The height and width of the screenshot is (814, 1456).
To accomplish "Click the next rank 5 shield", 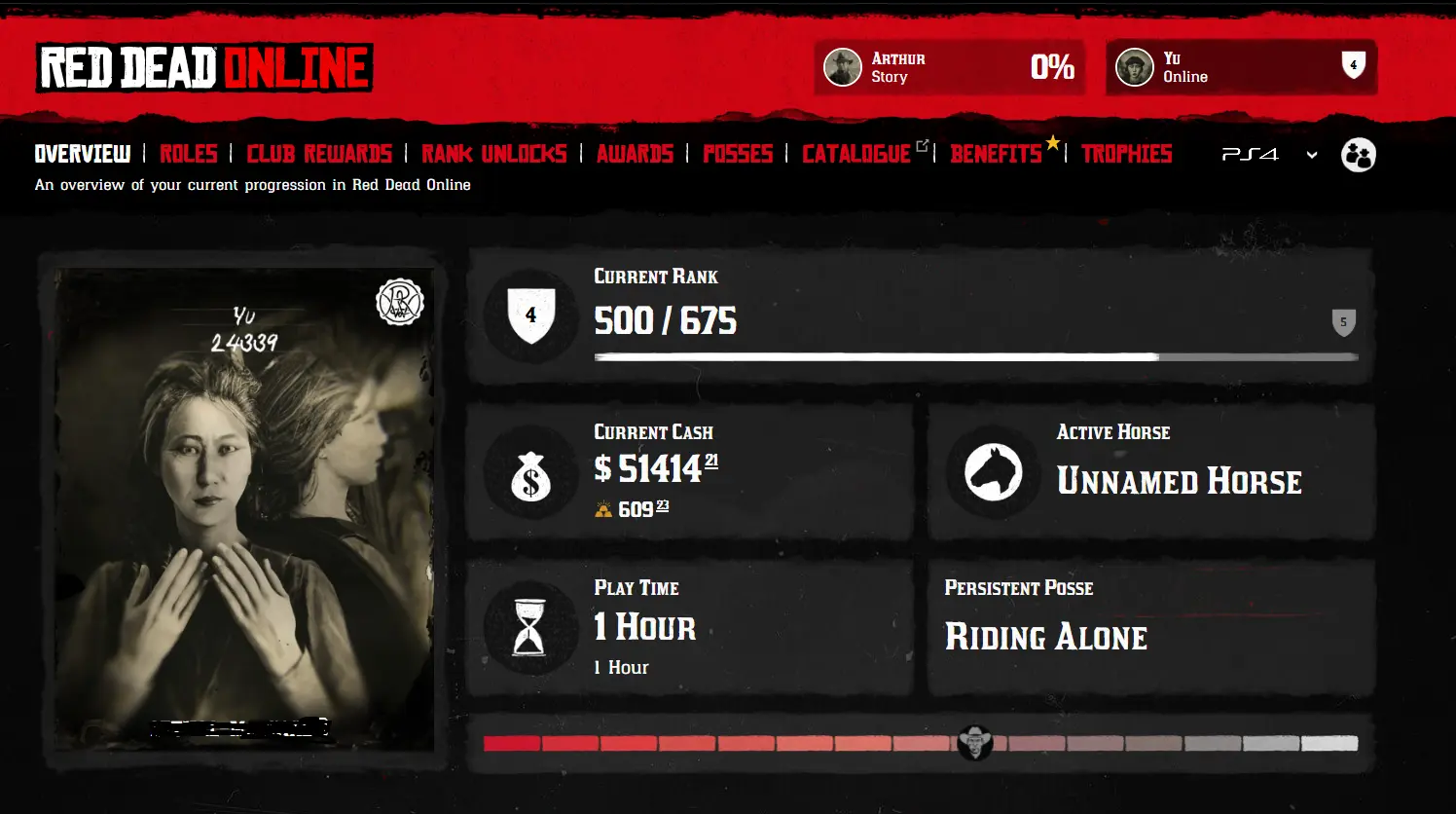I will (1343, 322).
